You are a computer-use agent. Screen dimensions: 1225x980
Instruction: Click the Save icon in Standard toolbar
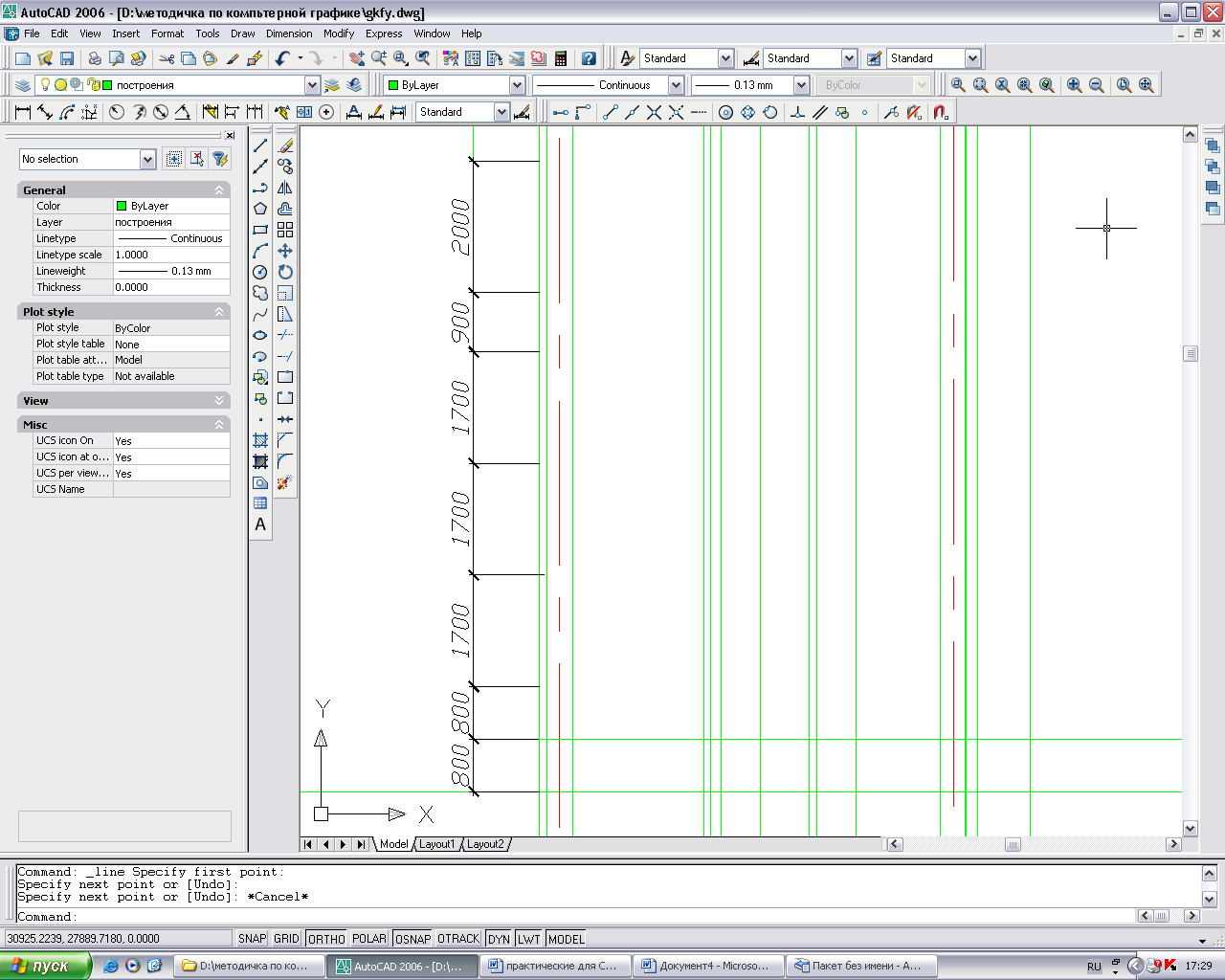67,58
